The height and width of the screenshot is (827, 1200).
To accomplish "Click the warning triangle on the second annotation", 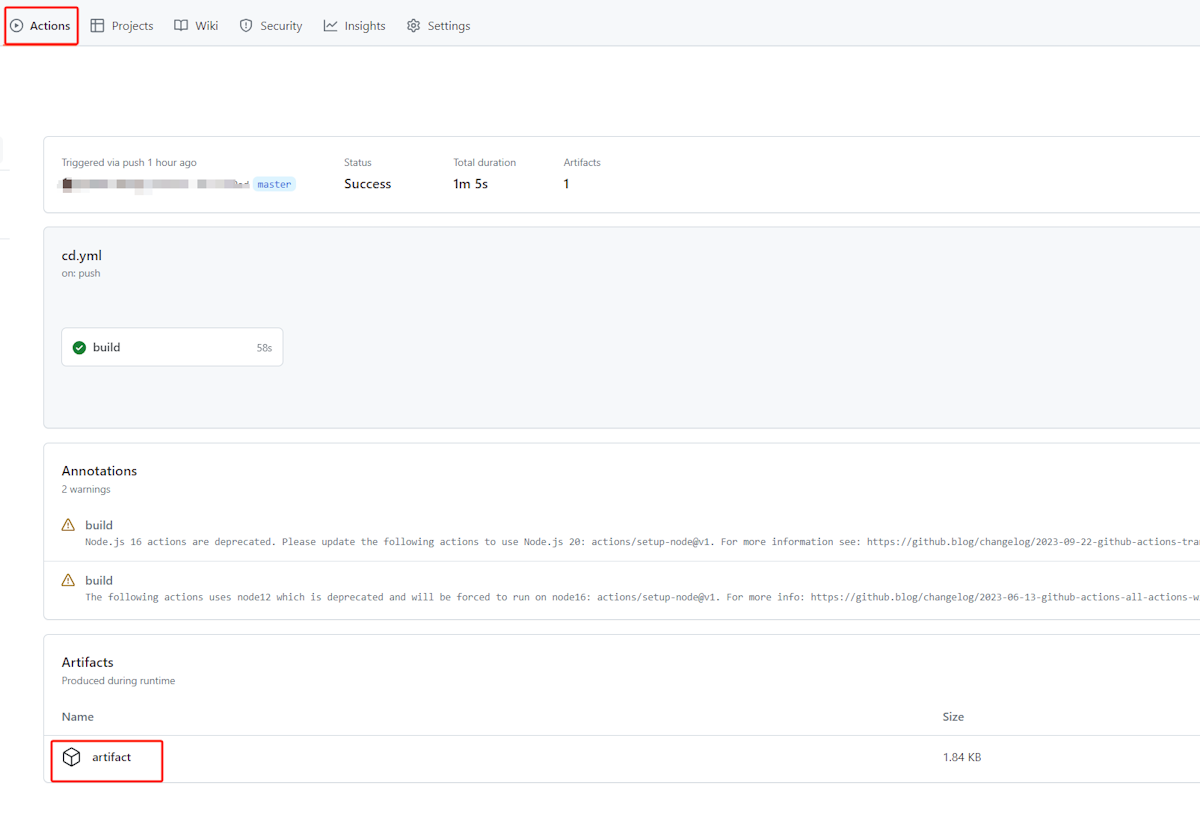I will point(68,579).
